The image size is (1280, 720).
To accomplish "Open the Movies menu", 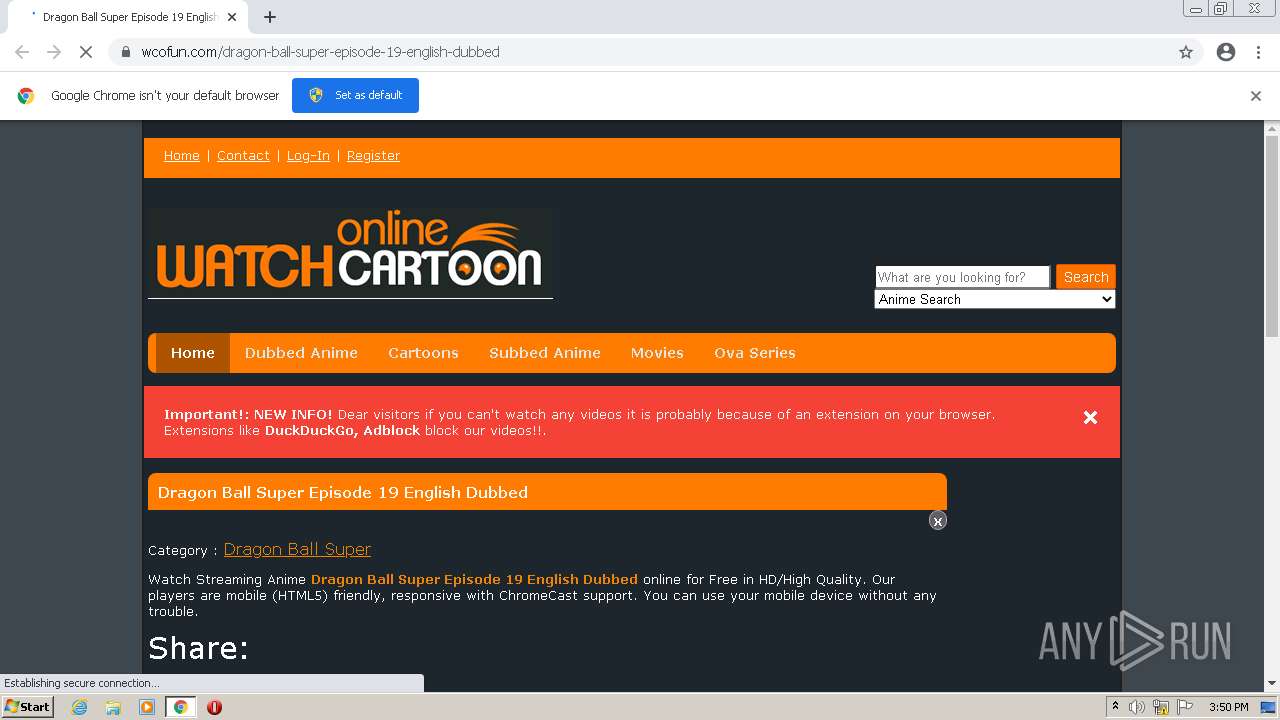I will 657,353.
